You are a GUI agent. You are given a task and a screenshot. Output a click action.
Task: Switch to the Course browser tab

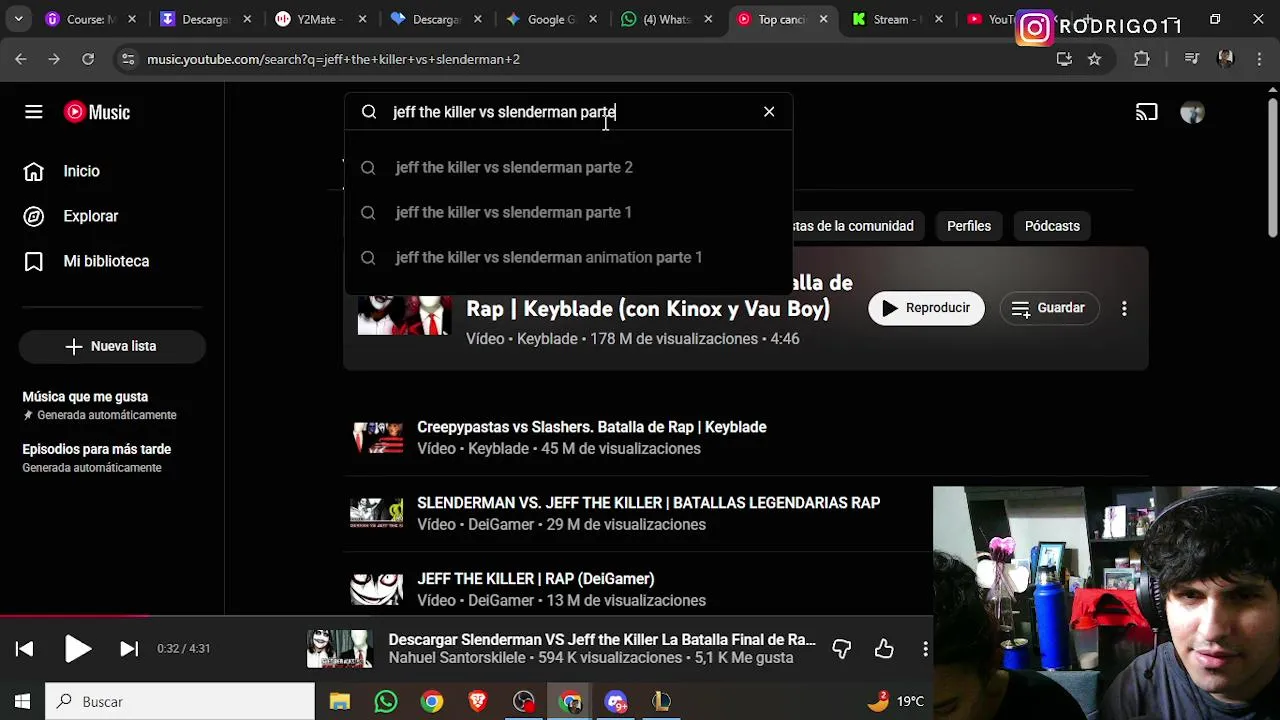point(90,19)
